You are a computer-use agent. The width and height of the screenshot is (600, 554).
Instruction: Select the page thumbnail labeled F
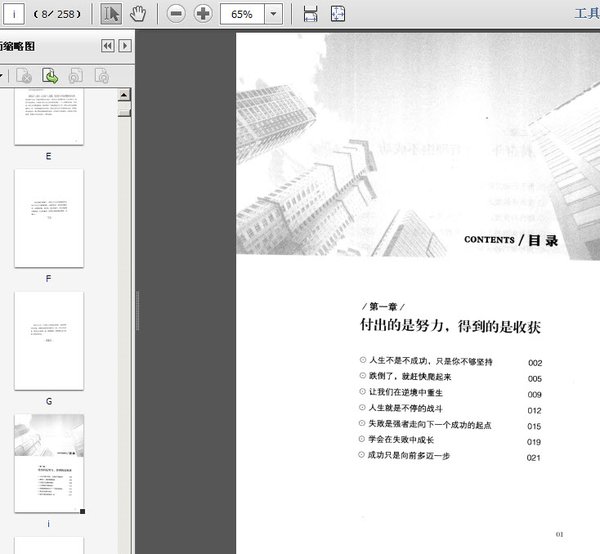[49, 218]
